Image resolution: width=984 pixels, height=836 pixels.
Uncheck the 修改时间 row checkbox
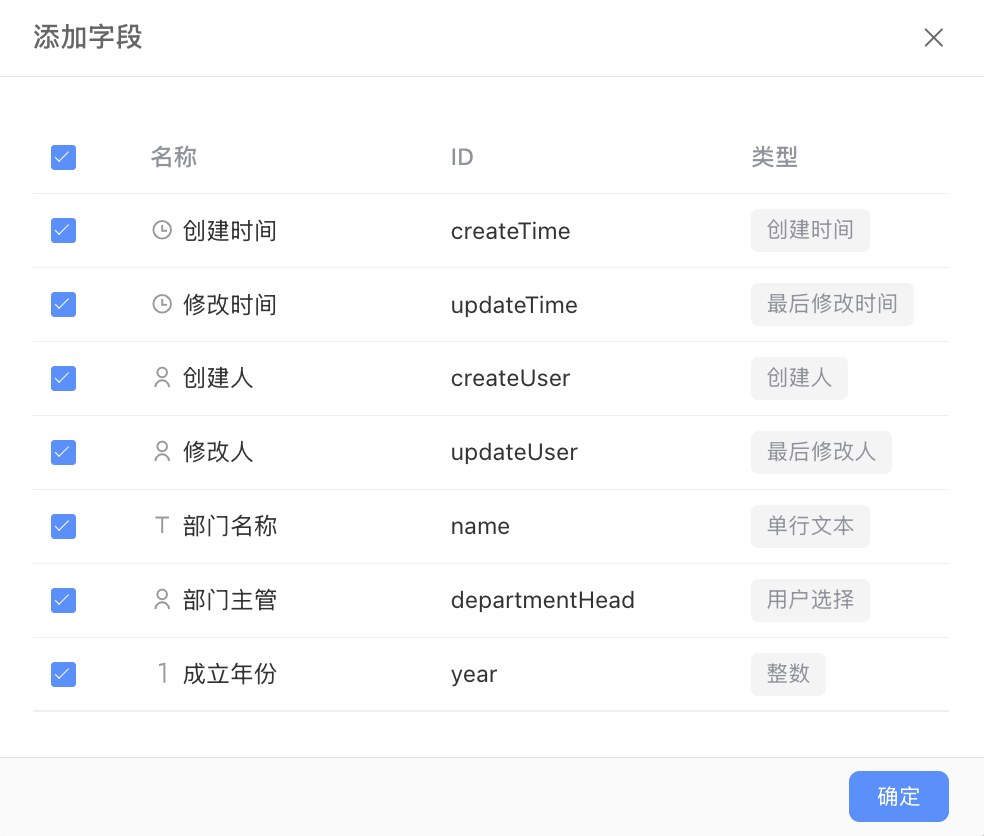click(x=63, y=304)
